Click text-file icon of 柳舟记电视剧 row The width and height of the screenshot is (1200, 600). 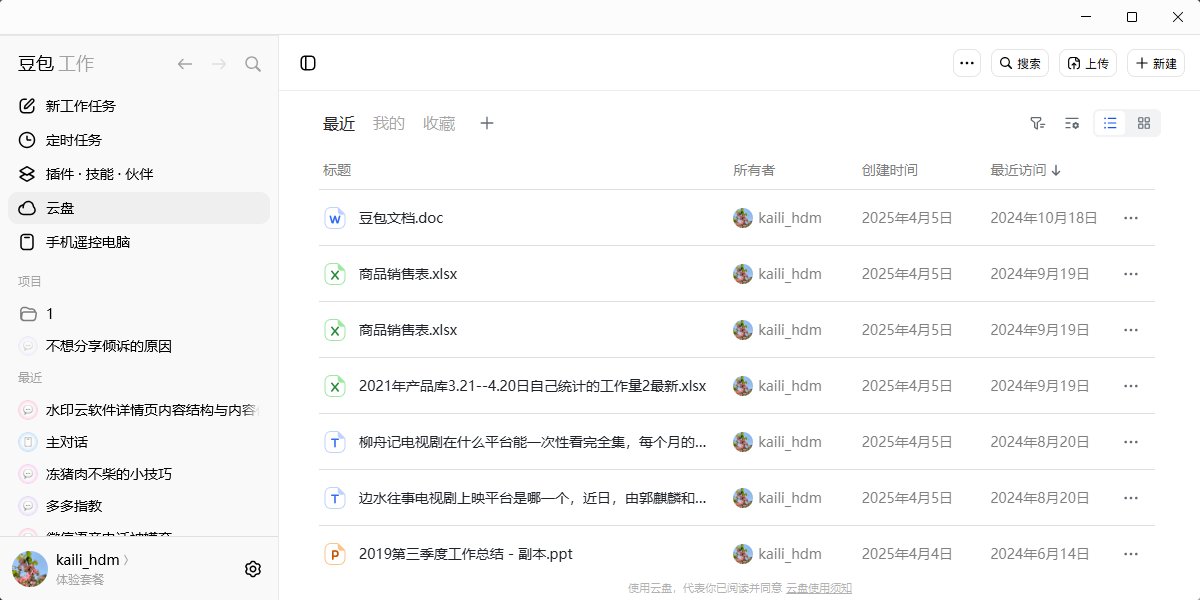point(335,442)
